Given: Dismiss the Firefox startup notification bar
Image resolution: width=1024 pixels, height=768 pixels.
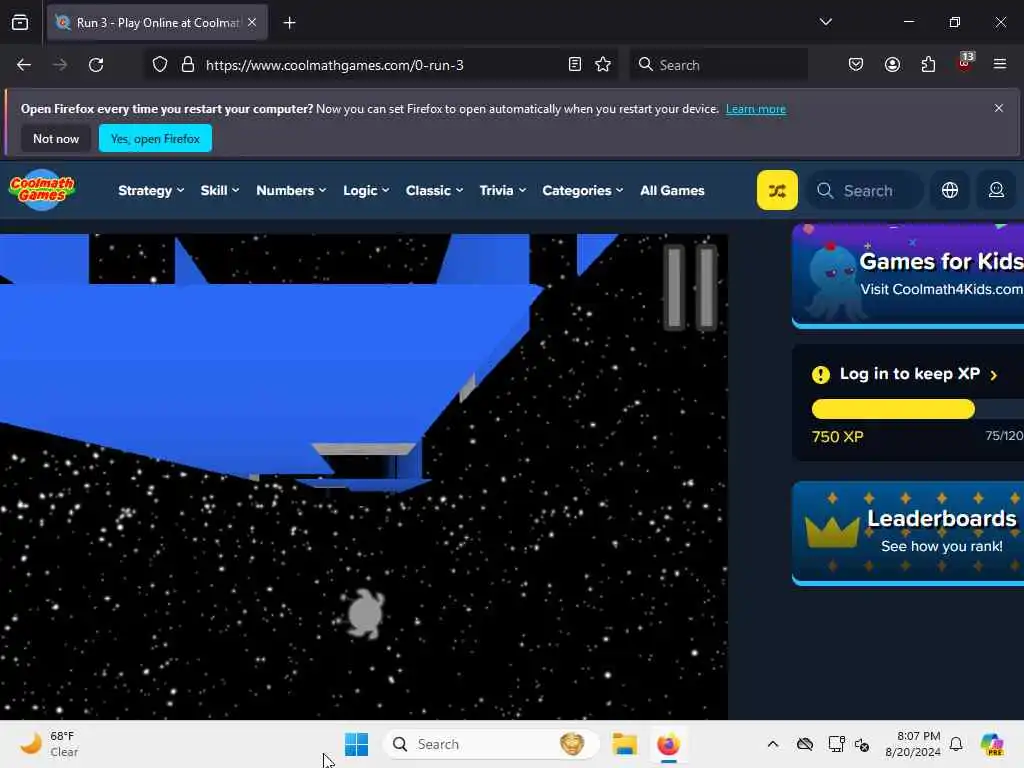Looking at the screenshot, I should (999, 108).
